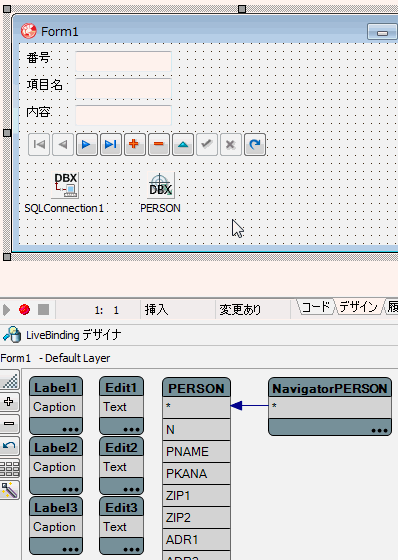Switch to the デザイン tab

(x=358, y=307)
